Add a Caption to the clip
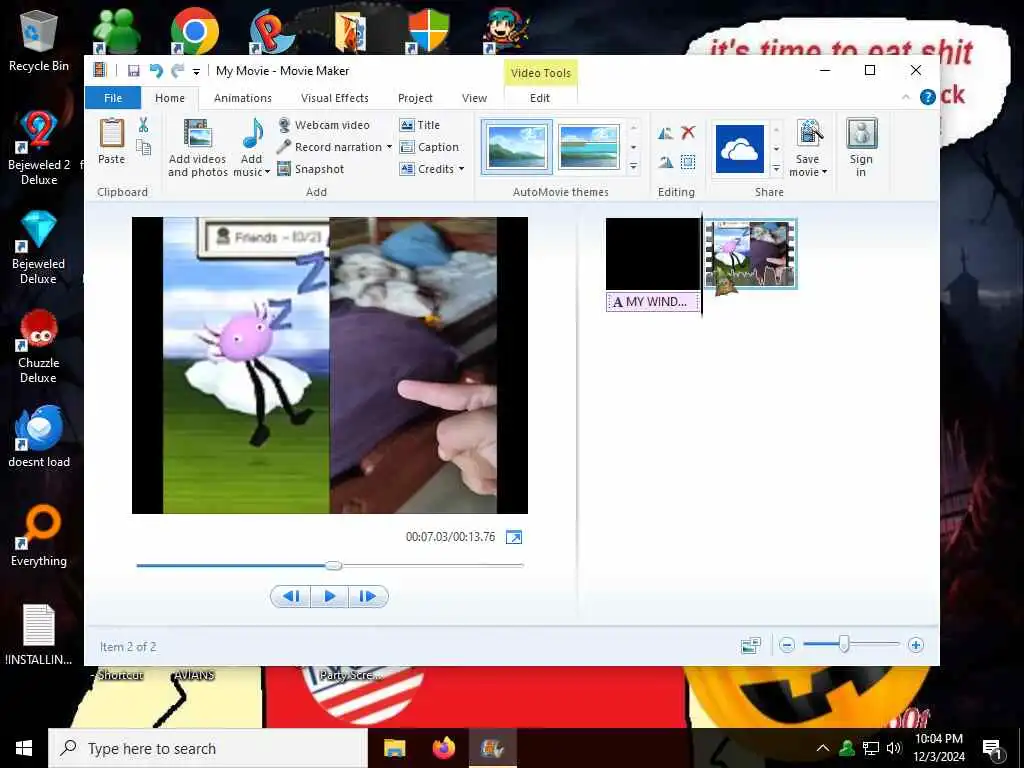1024x768 pixels. tap(430, 147)
